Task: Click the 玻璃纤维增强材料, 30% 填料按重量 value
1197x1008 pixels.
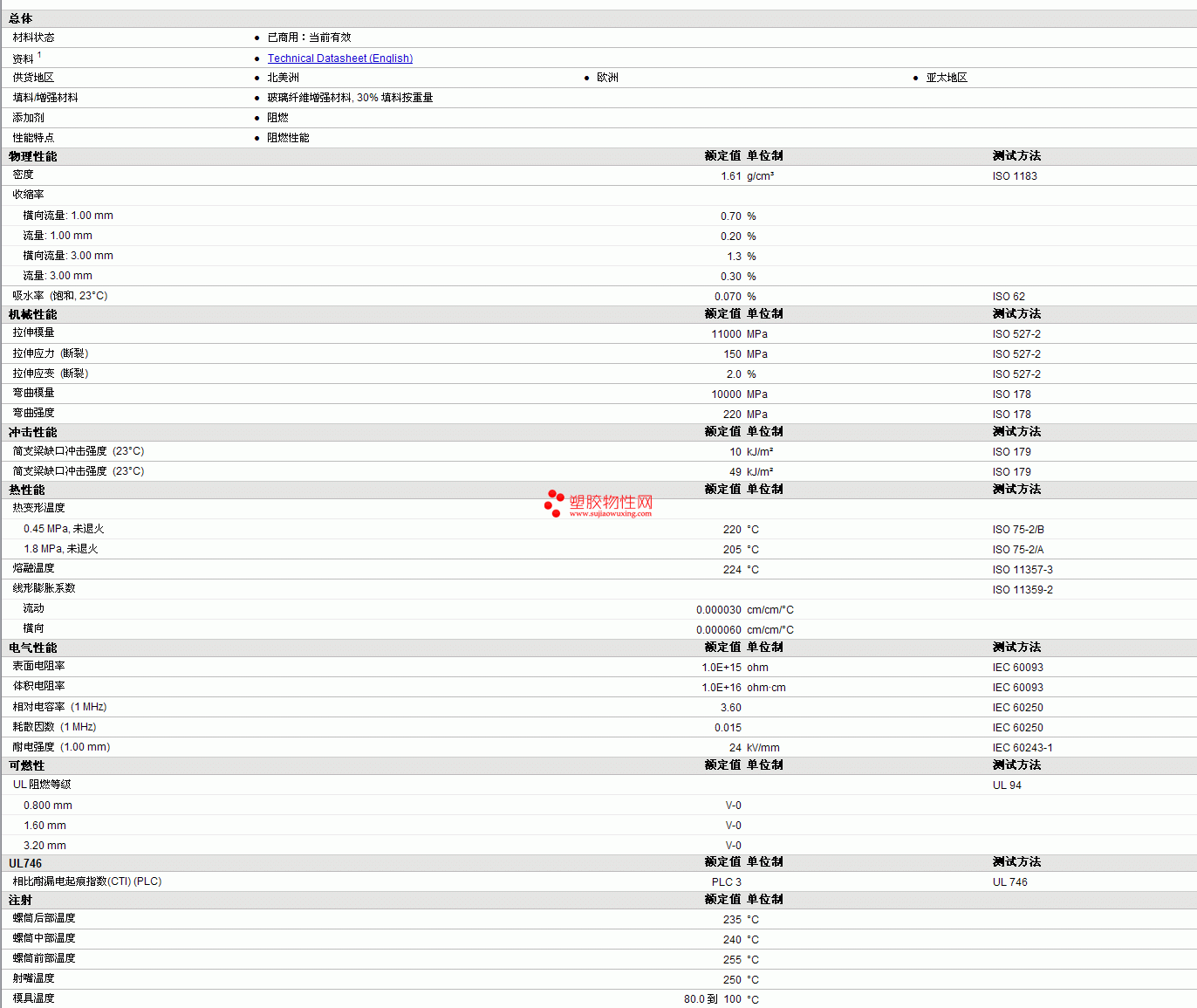Action: click(351, 98)
